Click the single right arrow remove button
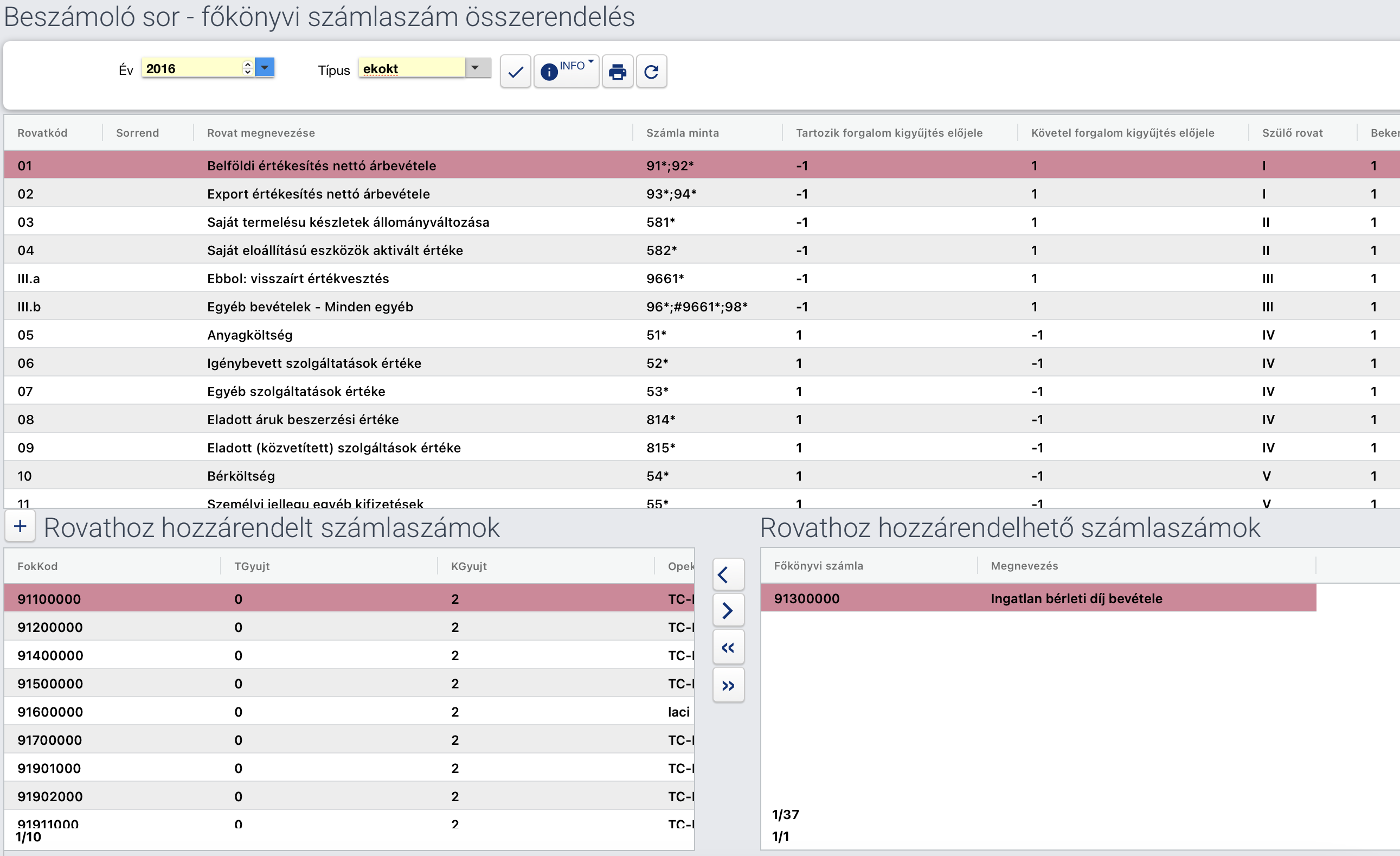The height and width of the screenshot is (856, 1400). (728, 610)
